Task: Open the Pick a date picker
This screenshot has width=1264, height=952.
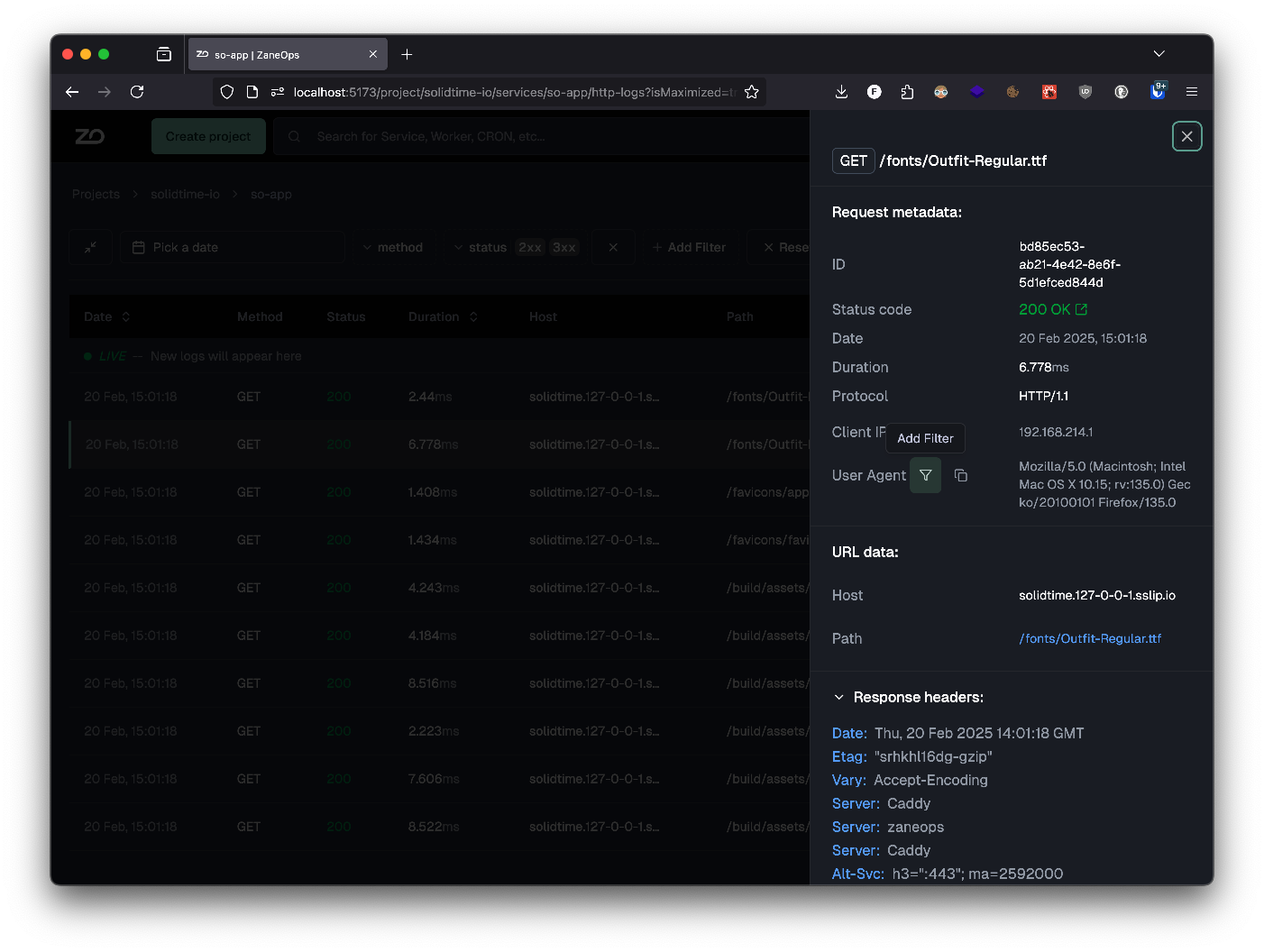Action: click(233, 247)
